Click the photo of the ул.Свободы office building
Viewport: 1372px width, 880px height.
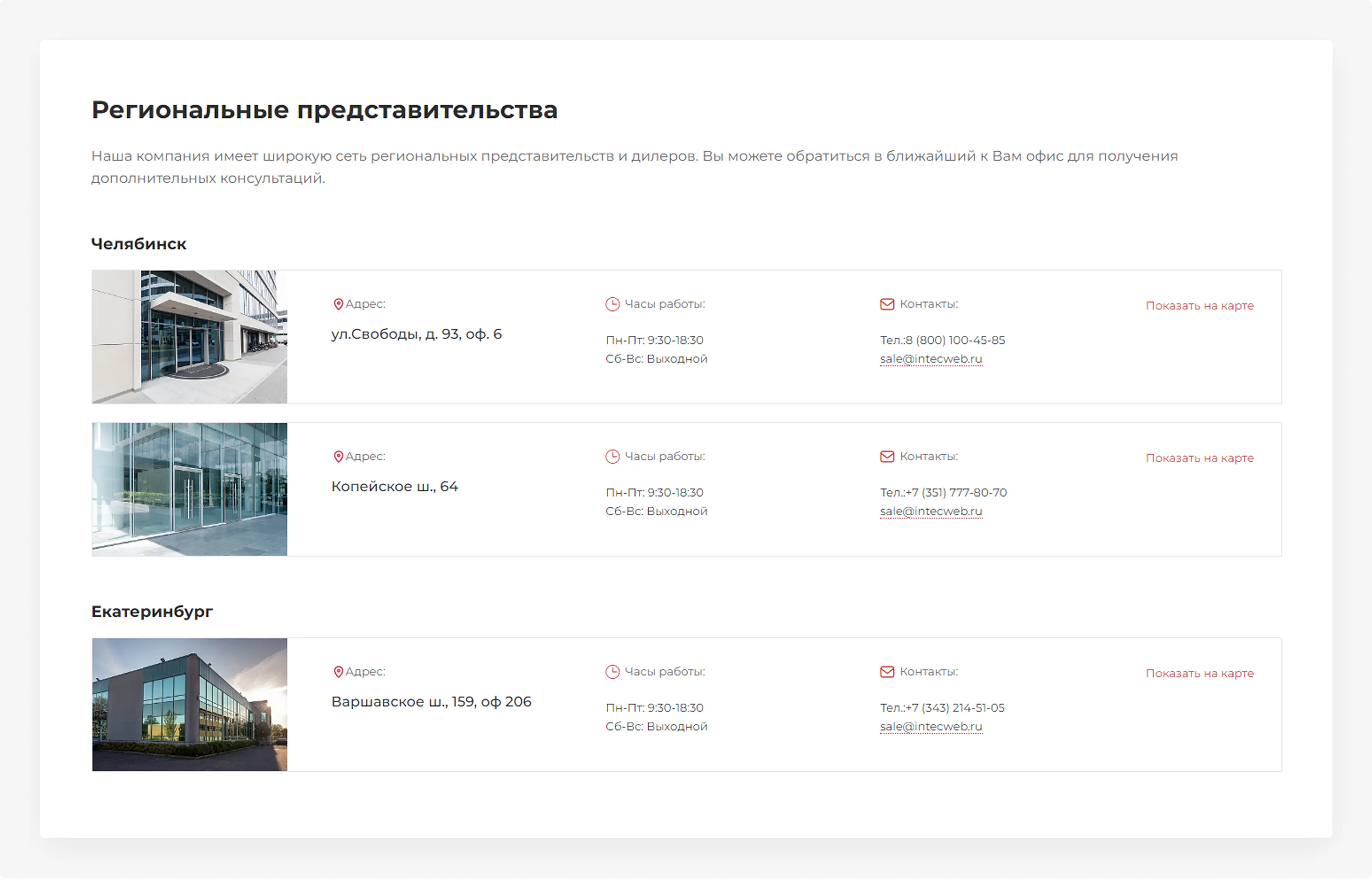point(189,337)
